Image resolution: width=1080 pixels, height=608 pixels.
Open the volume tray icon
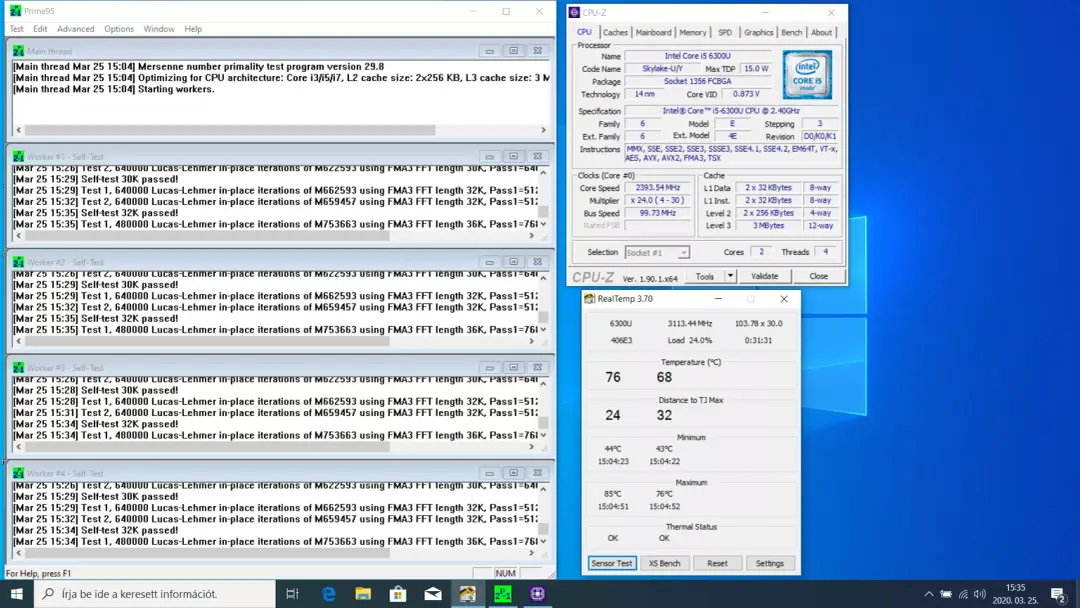(x=979, y=594)
